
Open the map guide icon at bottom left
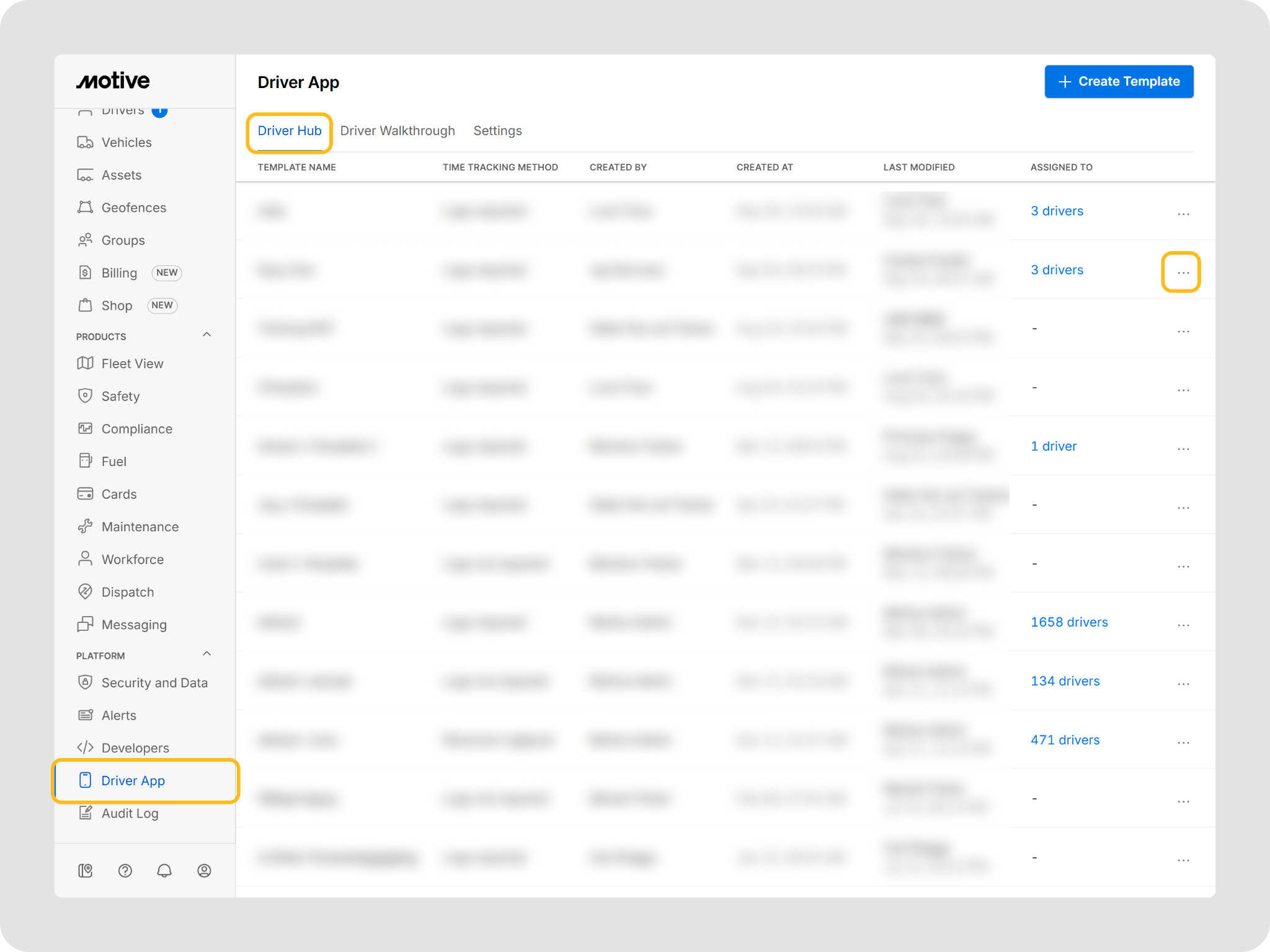(85, 871)
